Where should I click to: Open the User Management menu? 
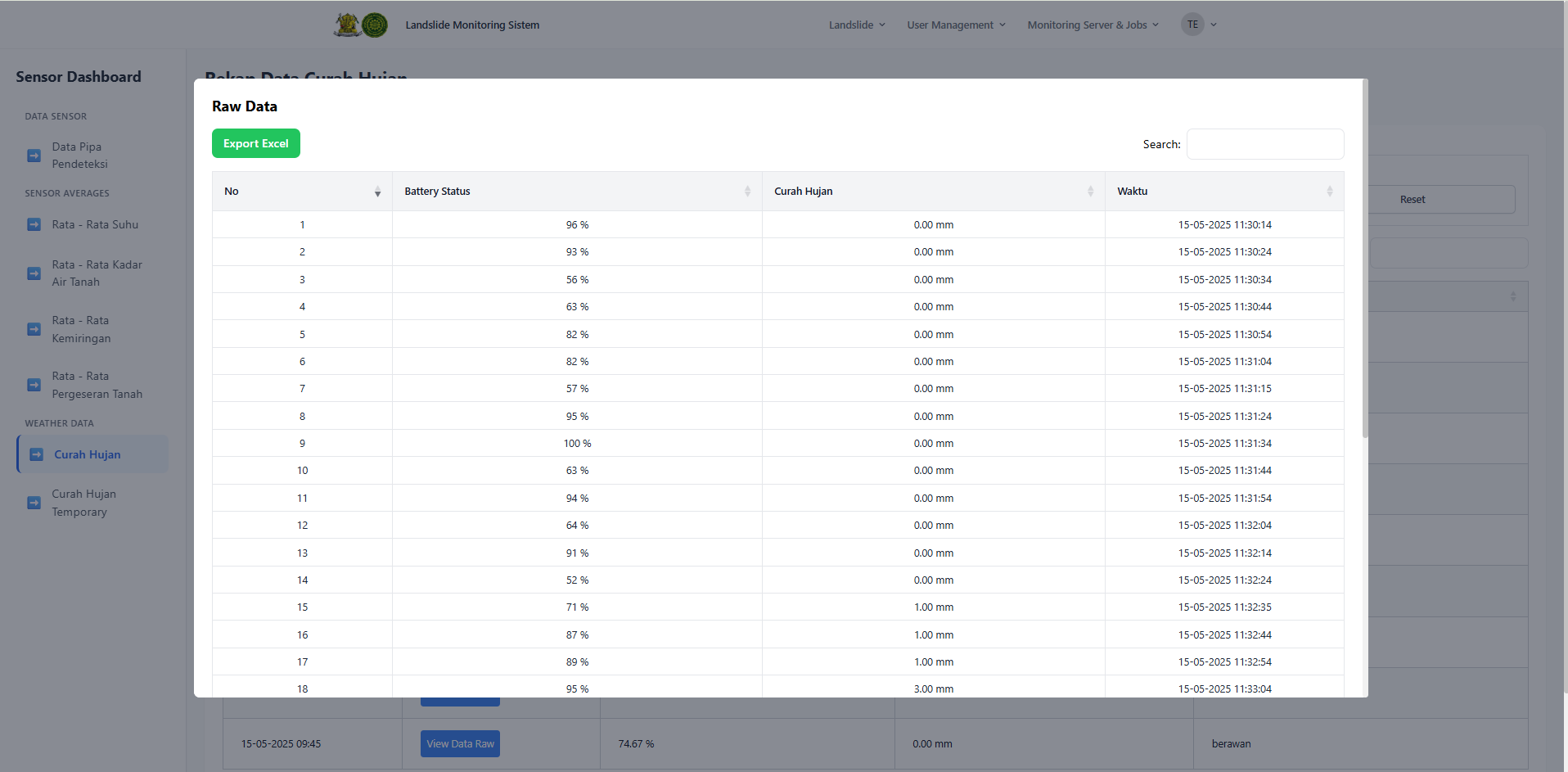pos(955,25)
